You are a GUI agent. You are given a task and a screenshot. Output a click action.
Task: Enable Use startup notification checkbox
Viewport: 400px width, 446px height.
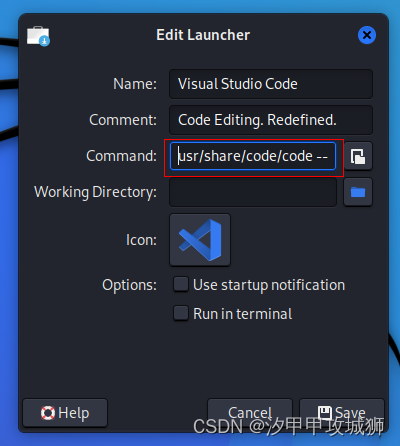pyautogui.click(x=181, y=284)
